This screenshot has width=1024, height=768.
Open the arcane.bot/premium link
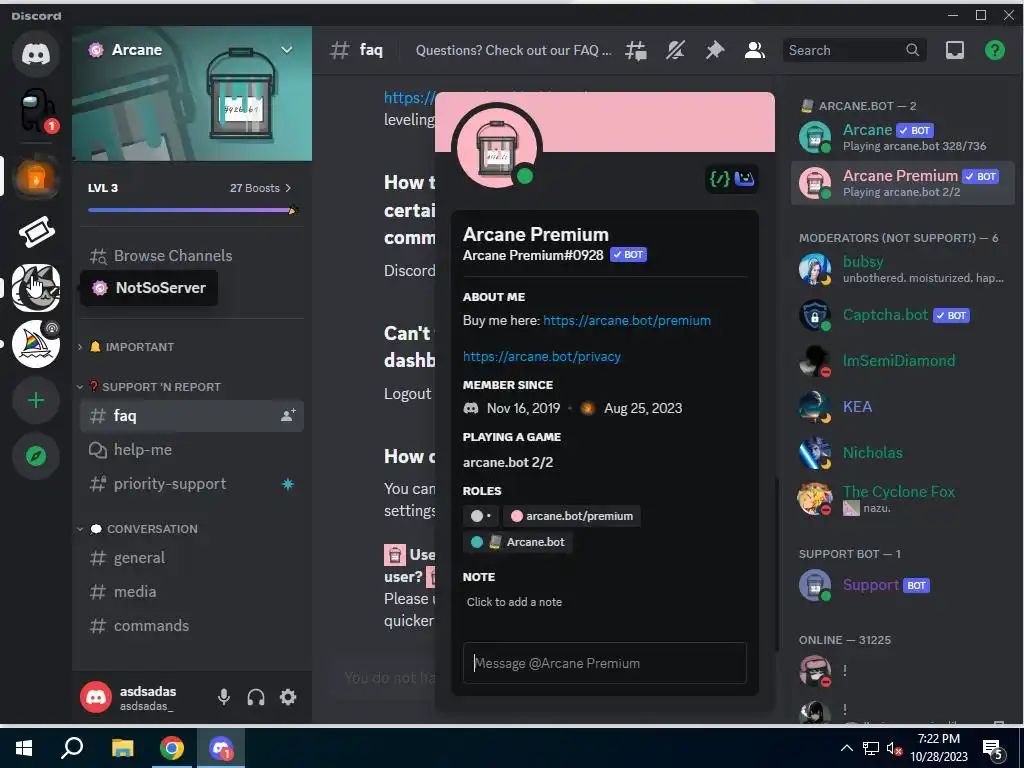click(x=627, y=321)
